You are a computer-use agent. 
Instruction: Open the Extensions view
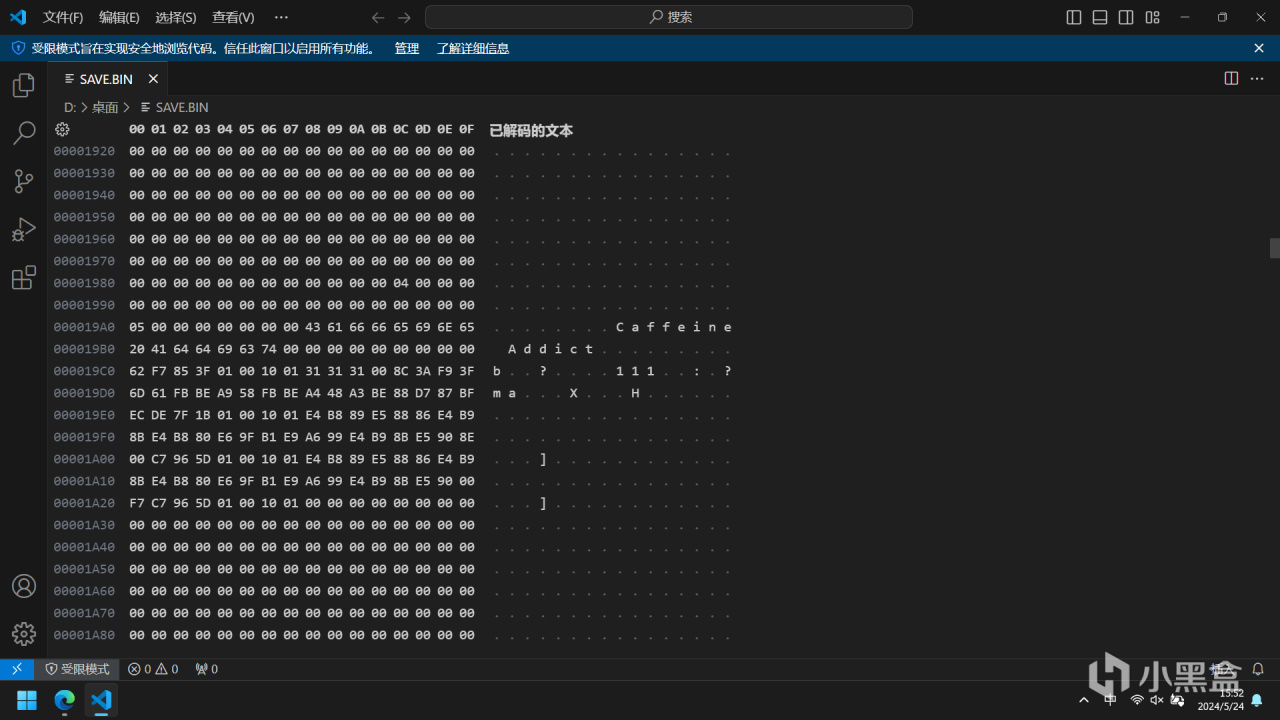24,277
